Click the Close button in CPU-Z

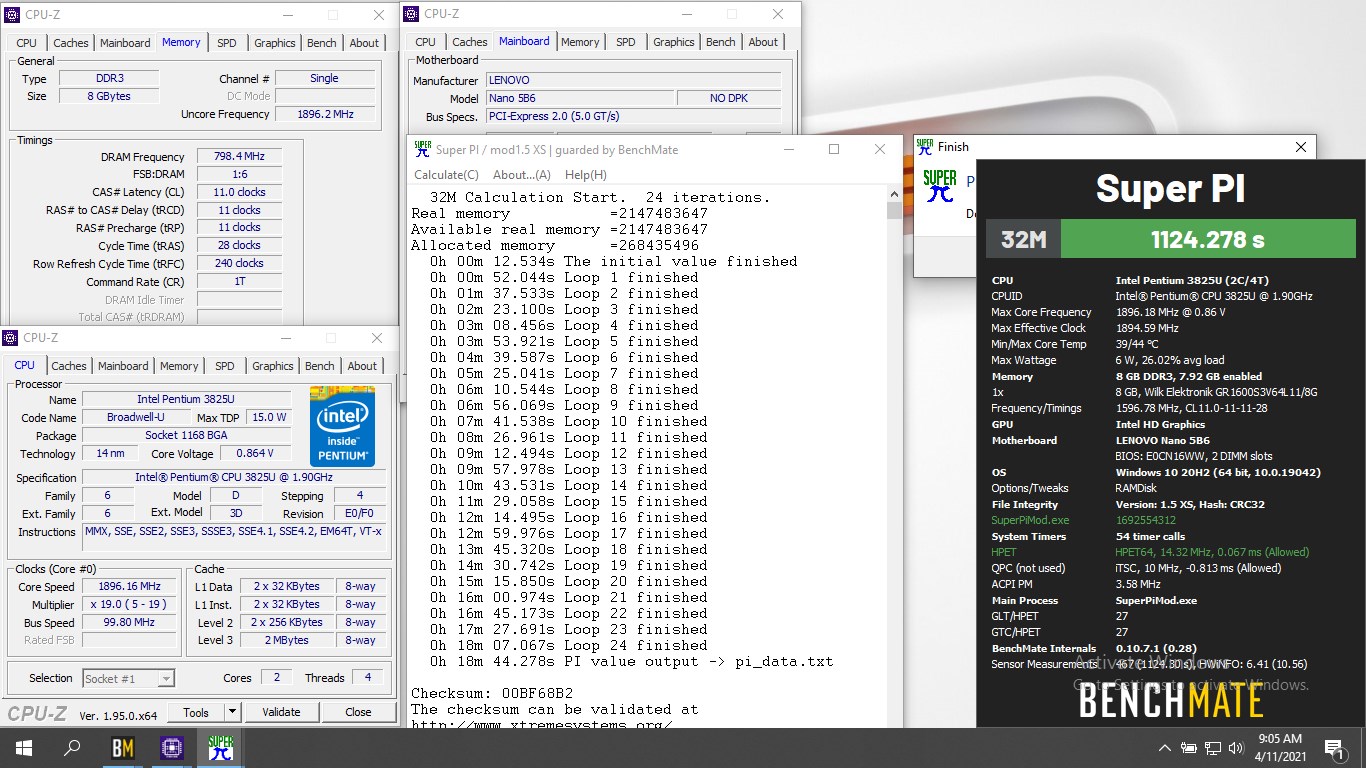[x=358, y=712]
